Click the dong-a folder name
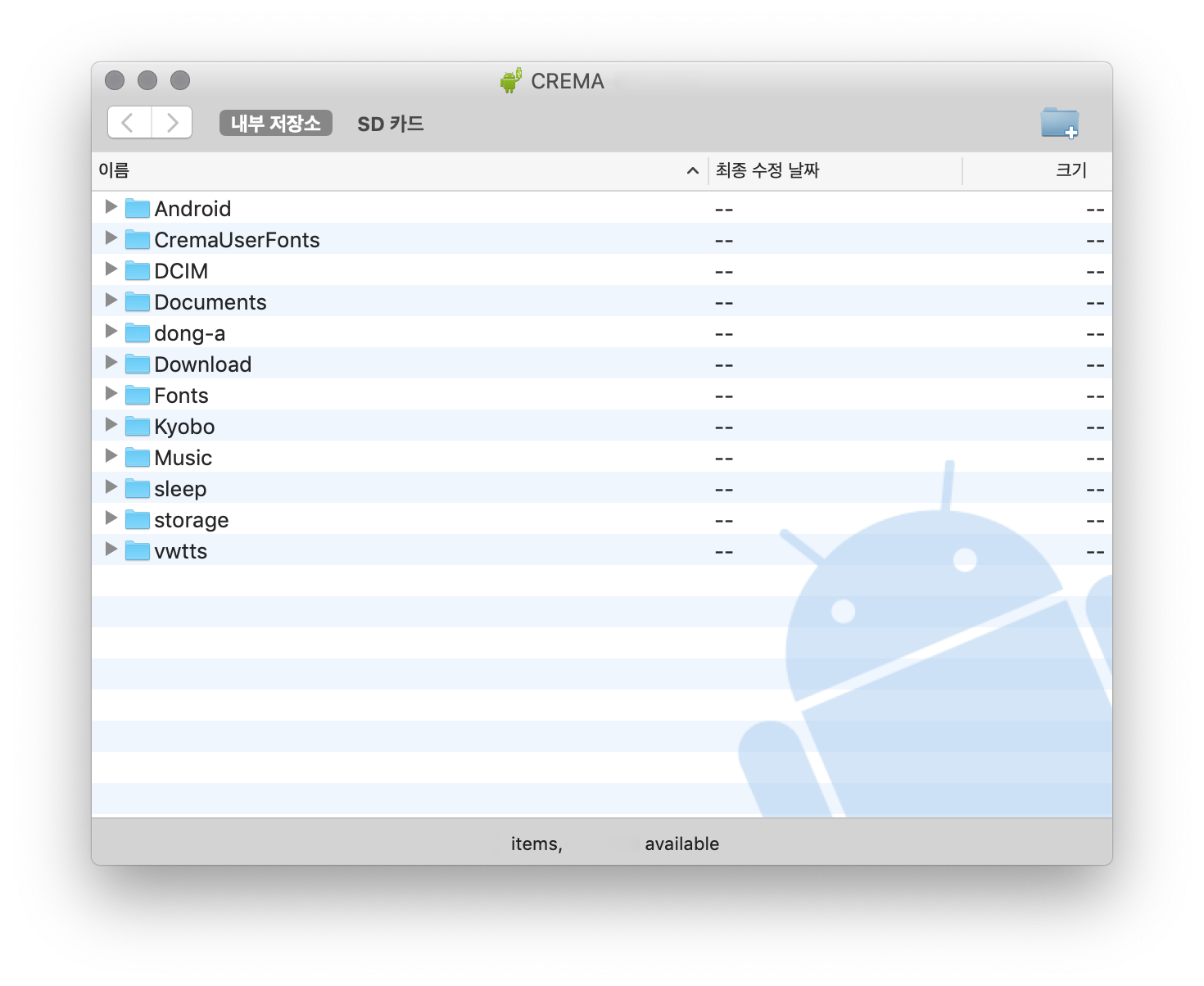Screen dimensions: 1204x986 point(190,333)
